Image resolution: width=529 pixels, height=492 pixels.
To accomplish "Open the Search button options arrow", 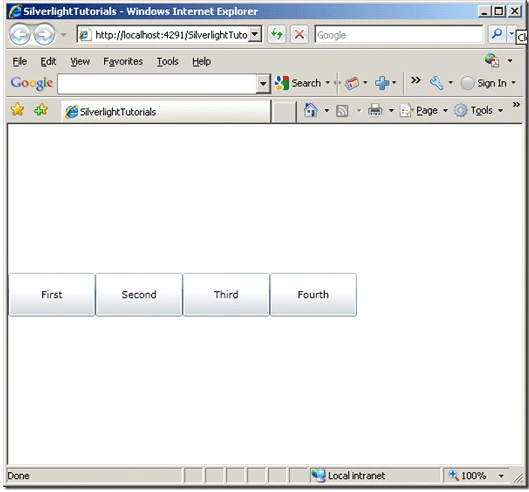I will (x=327, y=83).
